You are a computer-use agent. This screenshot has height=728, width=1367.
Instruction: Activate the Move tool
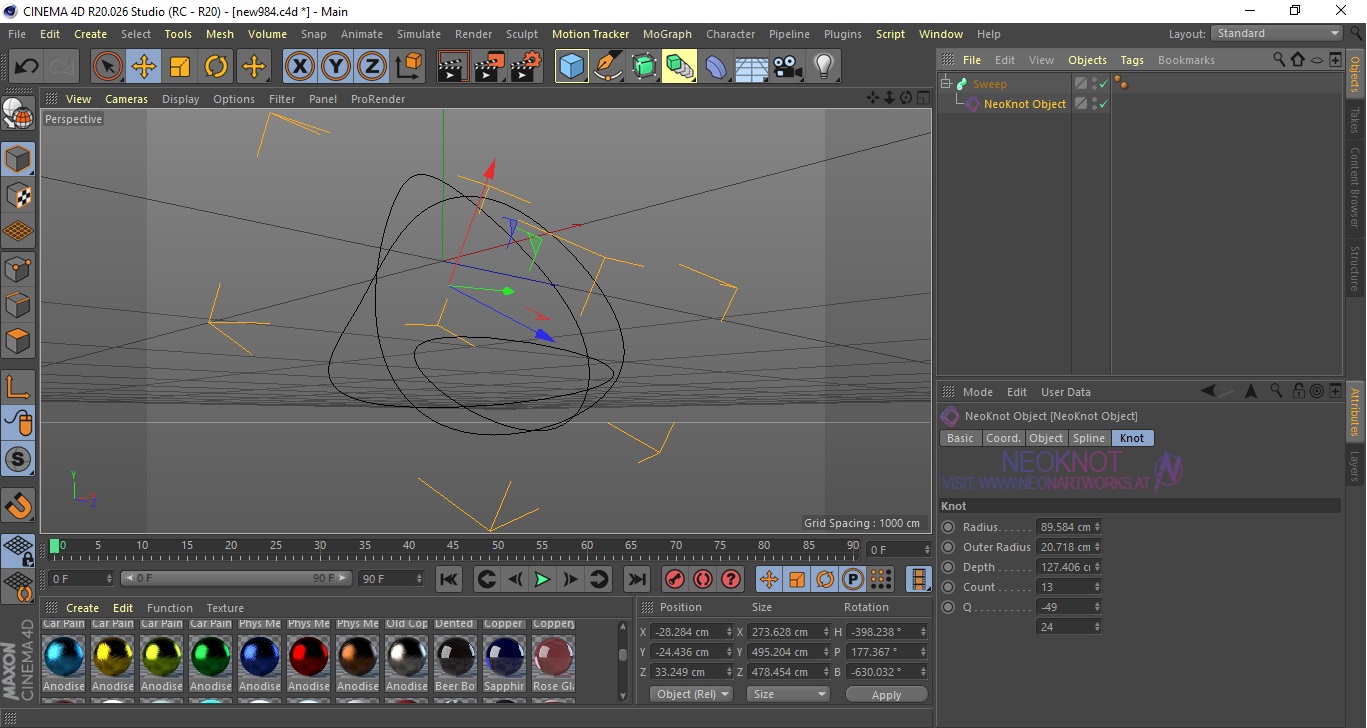pos(144,67)
